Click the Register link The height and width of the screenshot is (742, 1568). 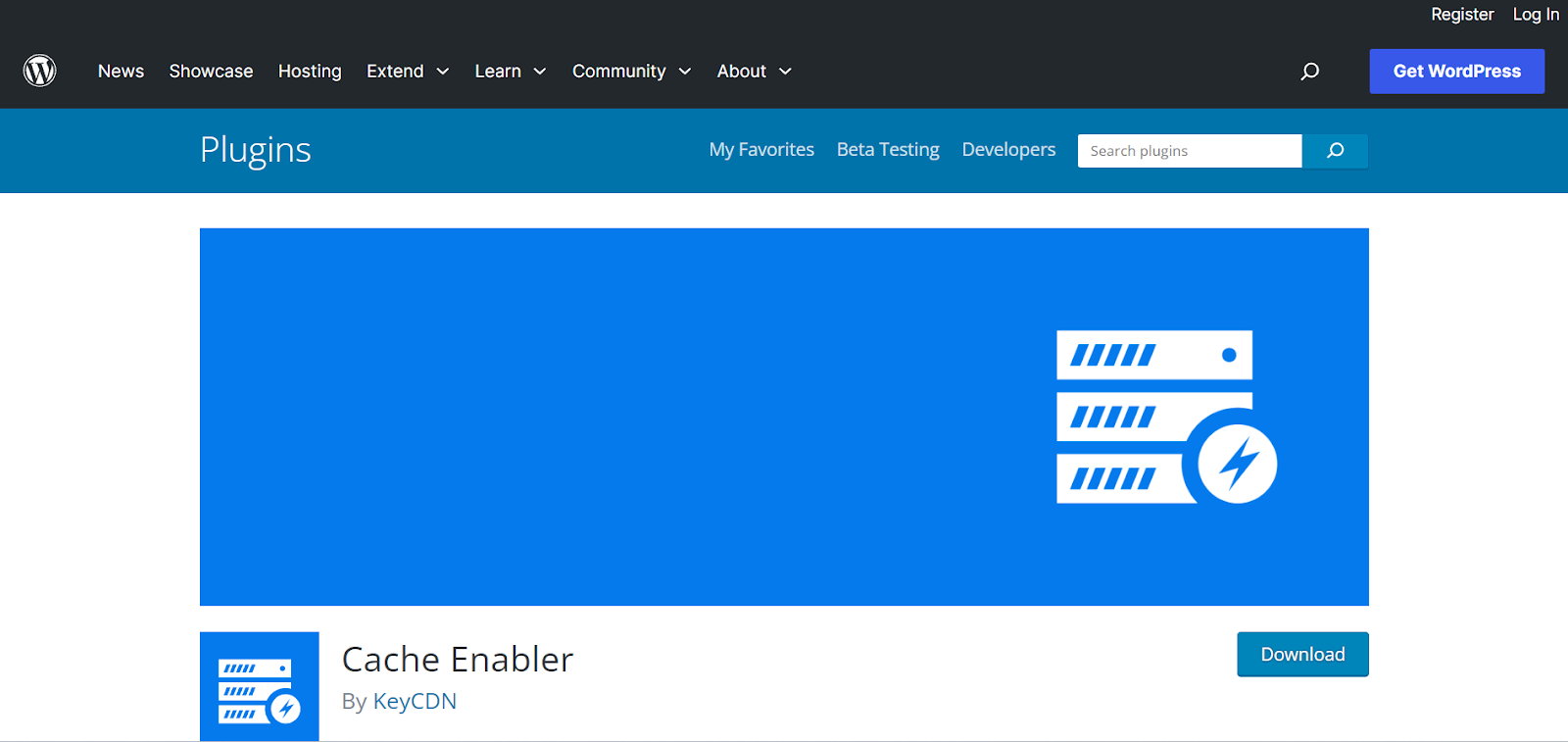(x=1462, y=15)
